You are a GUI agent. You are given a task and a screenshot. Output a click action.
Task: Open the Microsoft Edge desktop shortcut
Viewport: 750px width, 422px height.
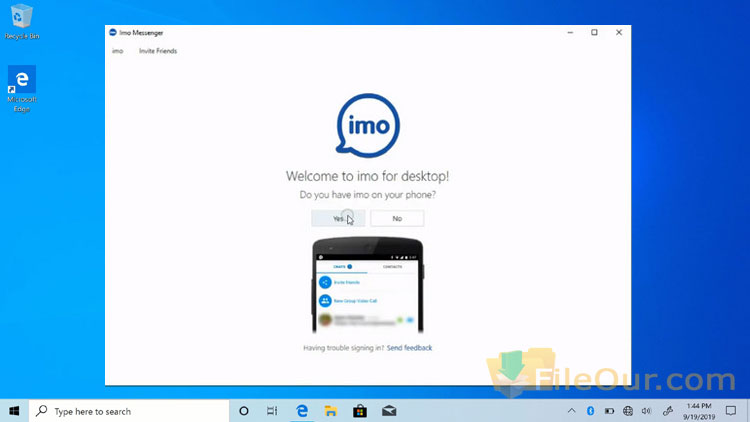(22, 89)
